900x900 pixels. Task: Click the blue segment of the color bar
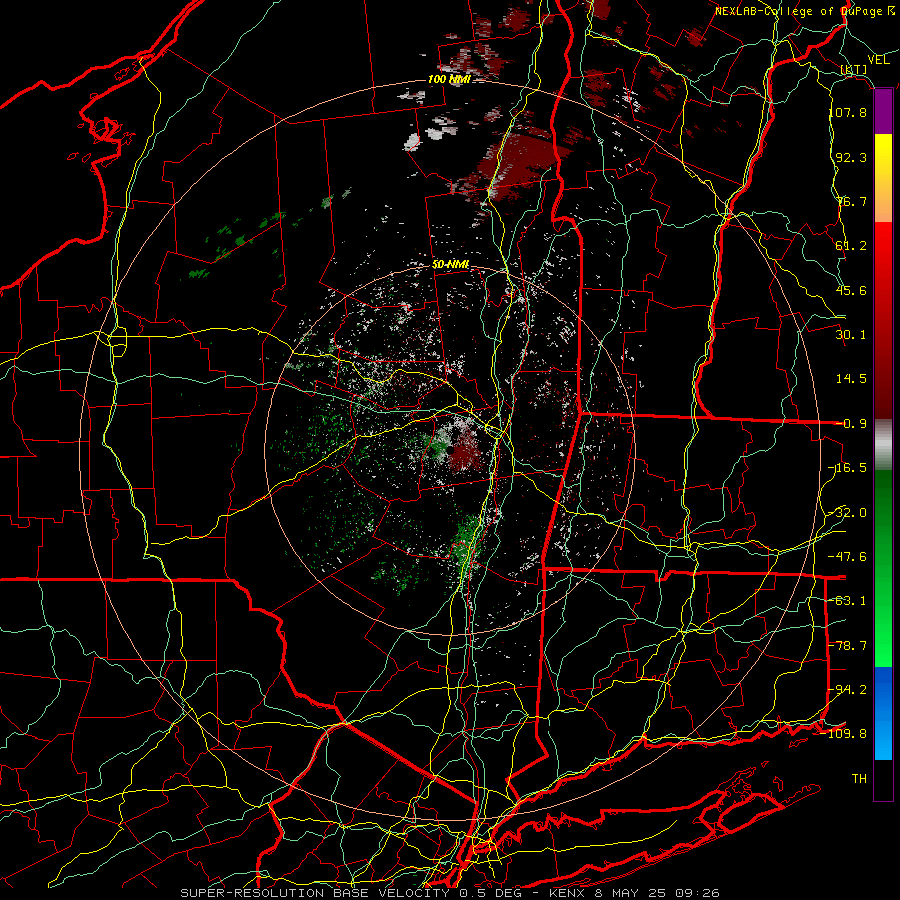(x=883, y=713)
